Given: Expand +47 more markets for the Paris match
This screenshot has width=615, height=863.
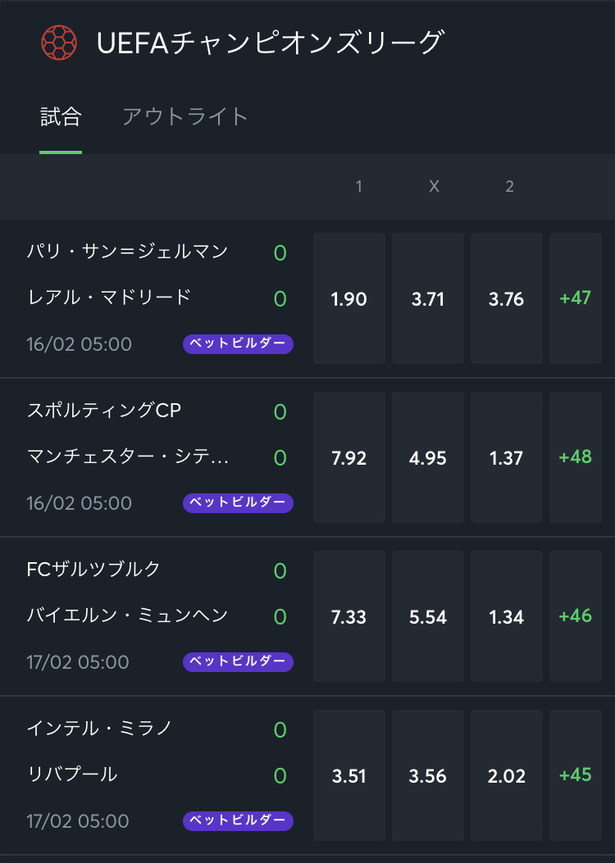Looking at the screenshot, I should pyautogui.click(x=575, y=298).
